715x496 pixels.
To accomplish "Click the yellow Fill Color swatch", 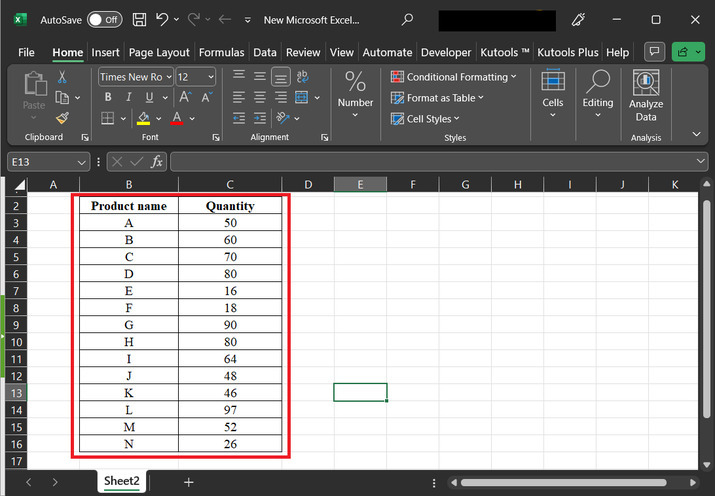I will click(143, 118).
